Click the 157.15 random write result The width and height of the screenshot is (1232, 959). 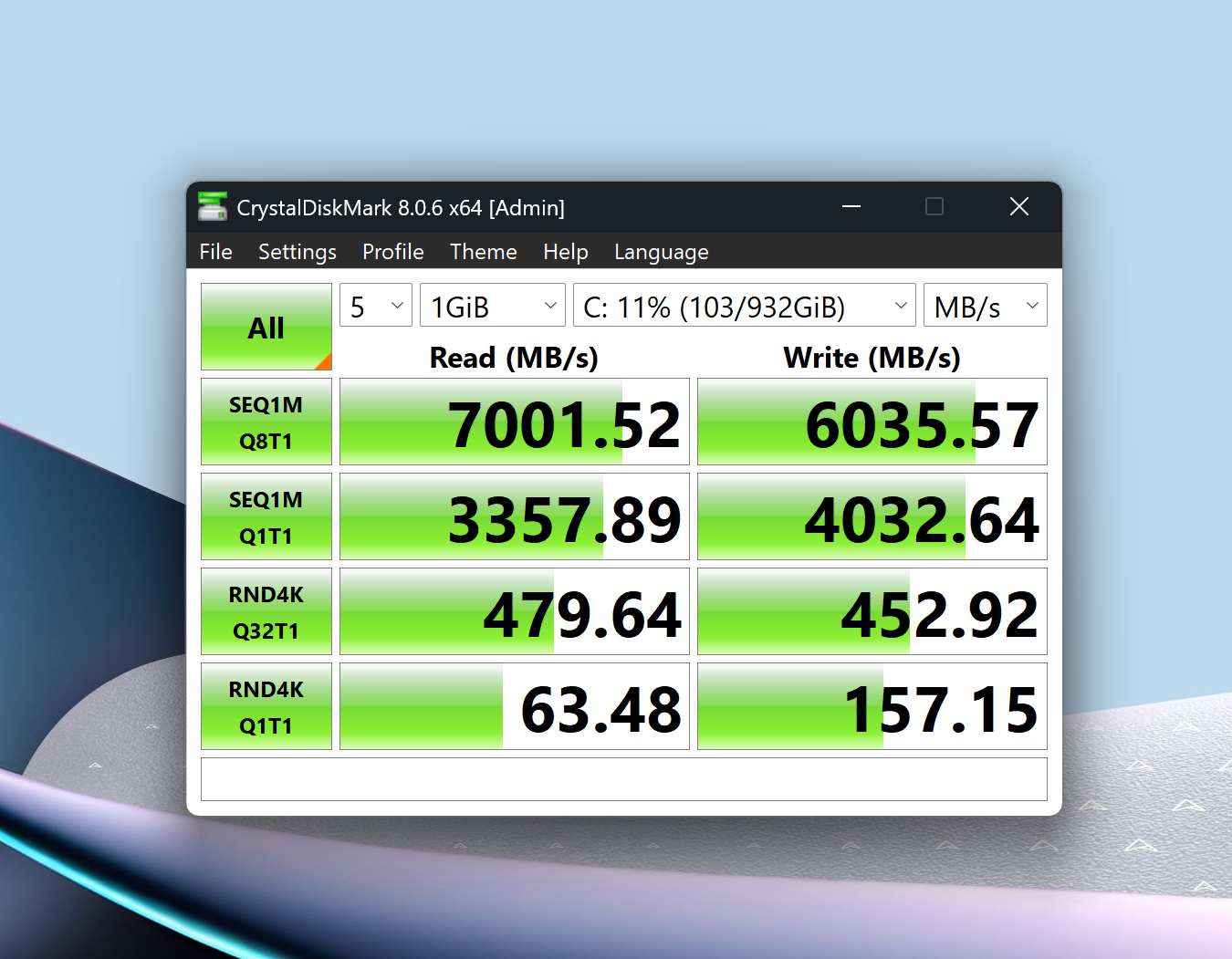pos(872,706)
